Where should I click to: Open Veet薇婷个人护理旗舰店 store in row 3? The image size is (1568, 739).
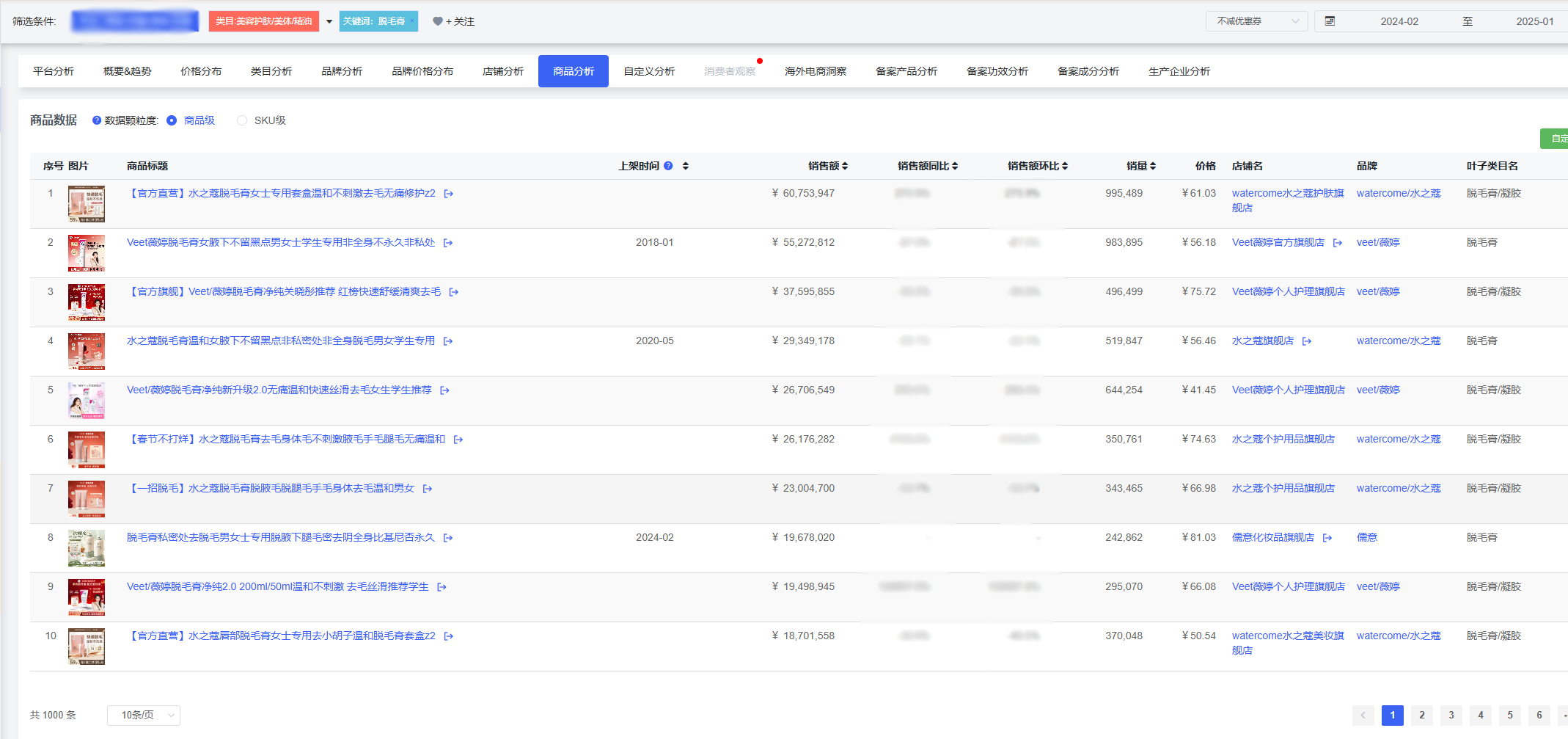[x=1289, y=292]
